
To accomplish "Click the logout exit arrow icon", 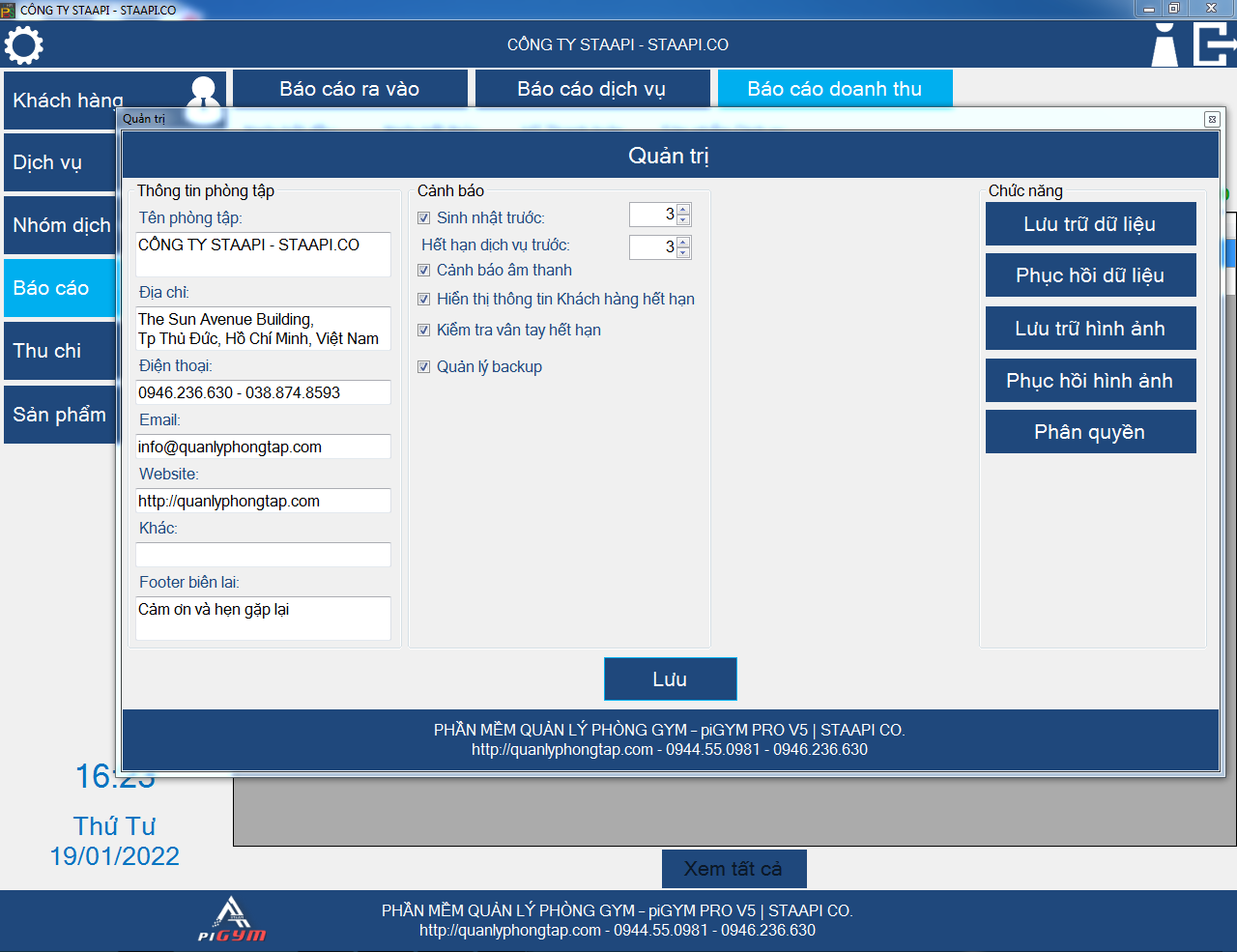I will point(1214,45).
